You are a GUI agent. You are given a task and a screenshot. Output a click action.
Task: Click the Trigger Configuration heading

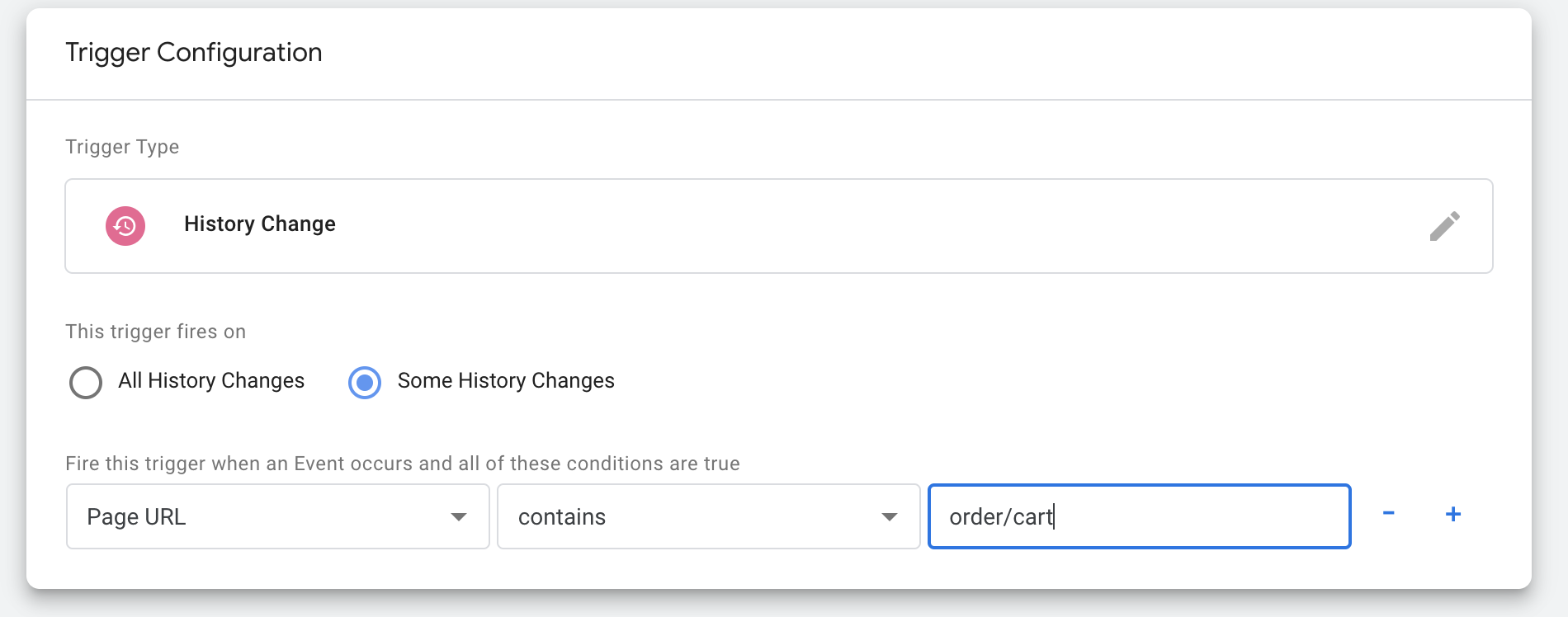pos(194,52)
